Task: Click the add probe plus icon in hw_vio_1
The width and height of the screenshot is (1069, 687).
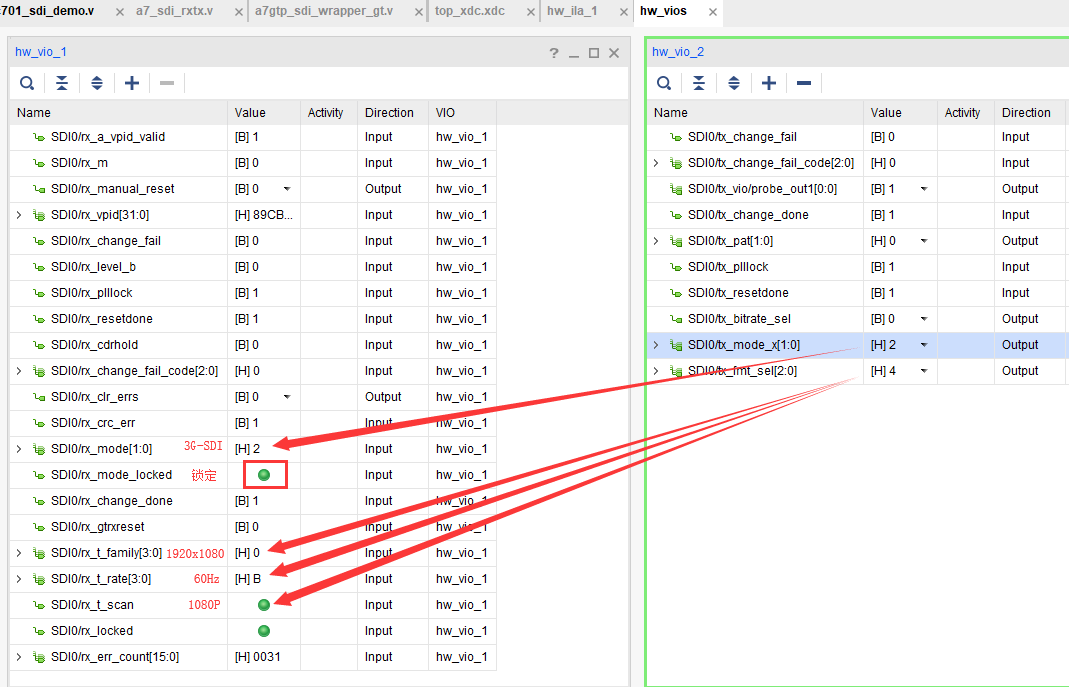Action: (x=132, y=83)
